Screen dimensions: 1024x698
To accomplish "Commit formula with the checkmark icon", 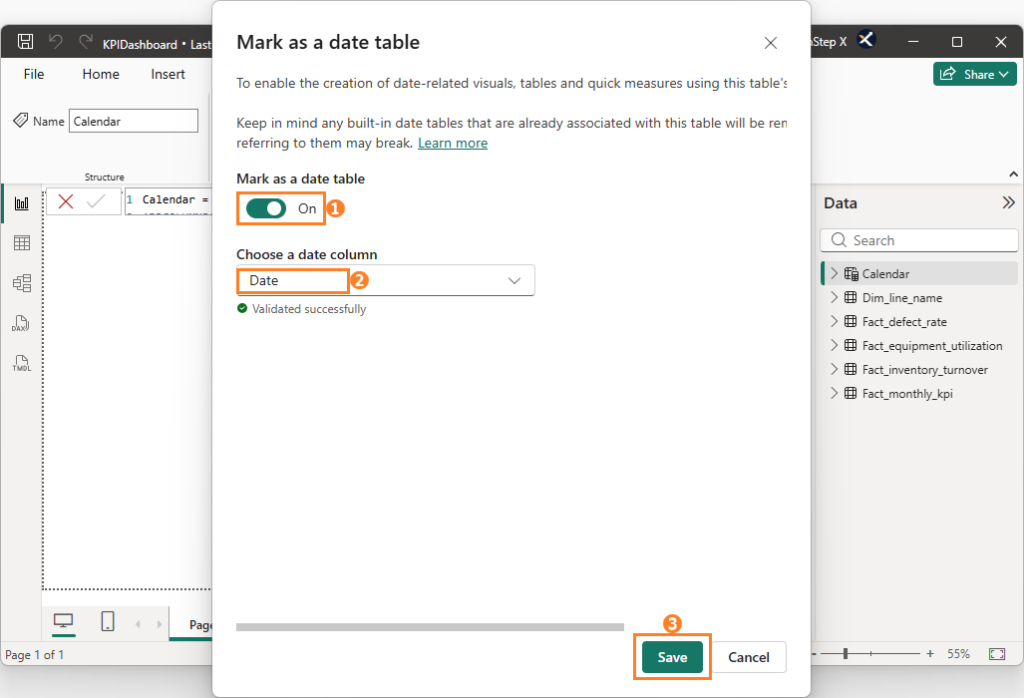I will click(96, 201).
